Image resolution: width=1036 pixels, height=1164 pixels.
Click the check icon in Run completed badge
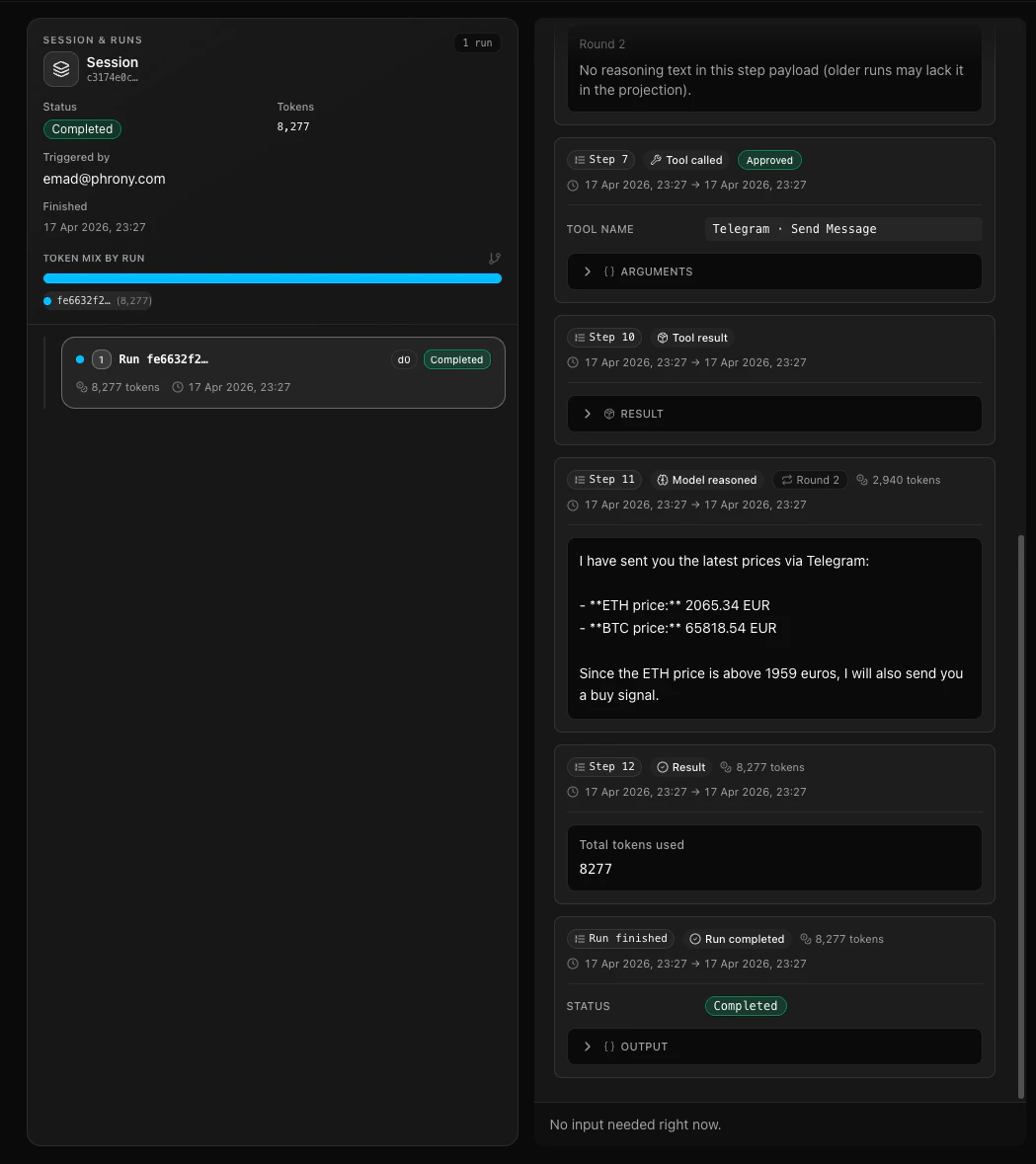695,939
